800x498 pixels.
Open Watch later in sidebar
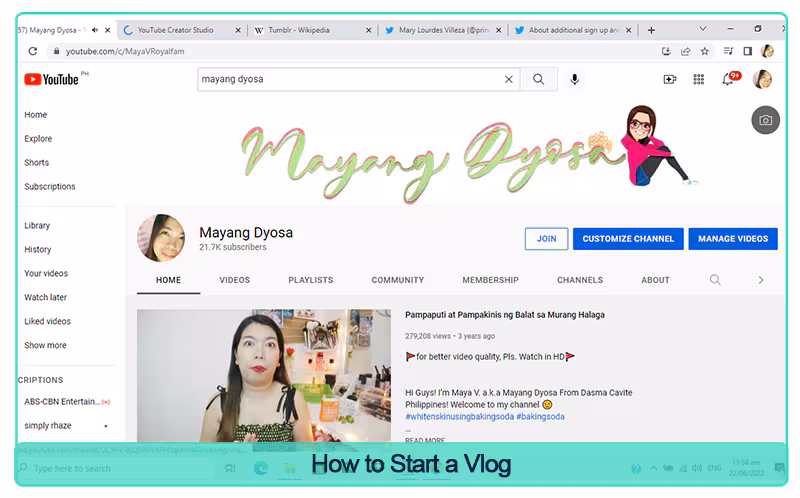coord(45,297)
